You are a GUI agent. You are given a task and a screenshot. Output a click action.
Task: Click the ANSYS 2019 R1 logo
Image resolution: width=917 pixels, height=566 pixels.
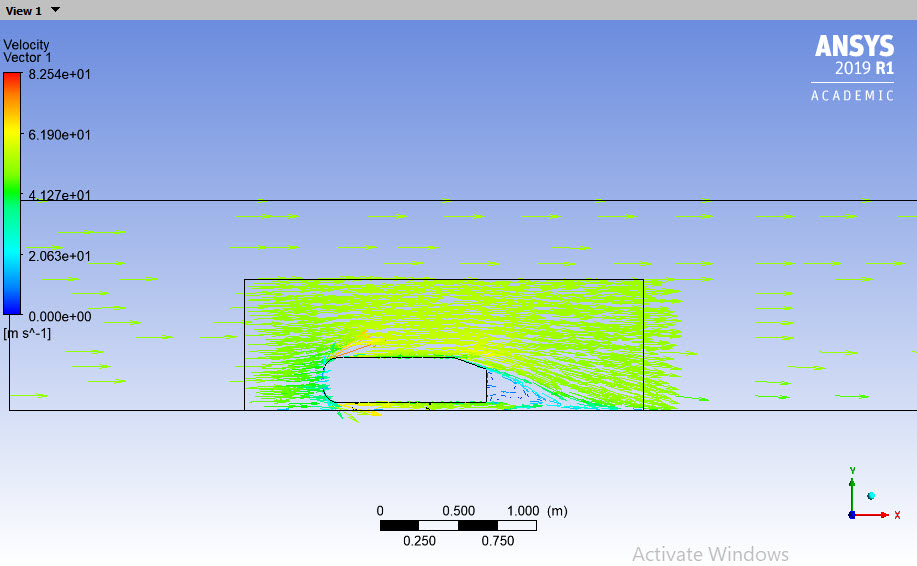pyautogui.click(x=854, y=56)
